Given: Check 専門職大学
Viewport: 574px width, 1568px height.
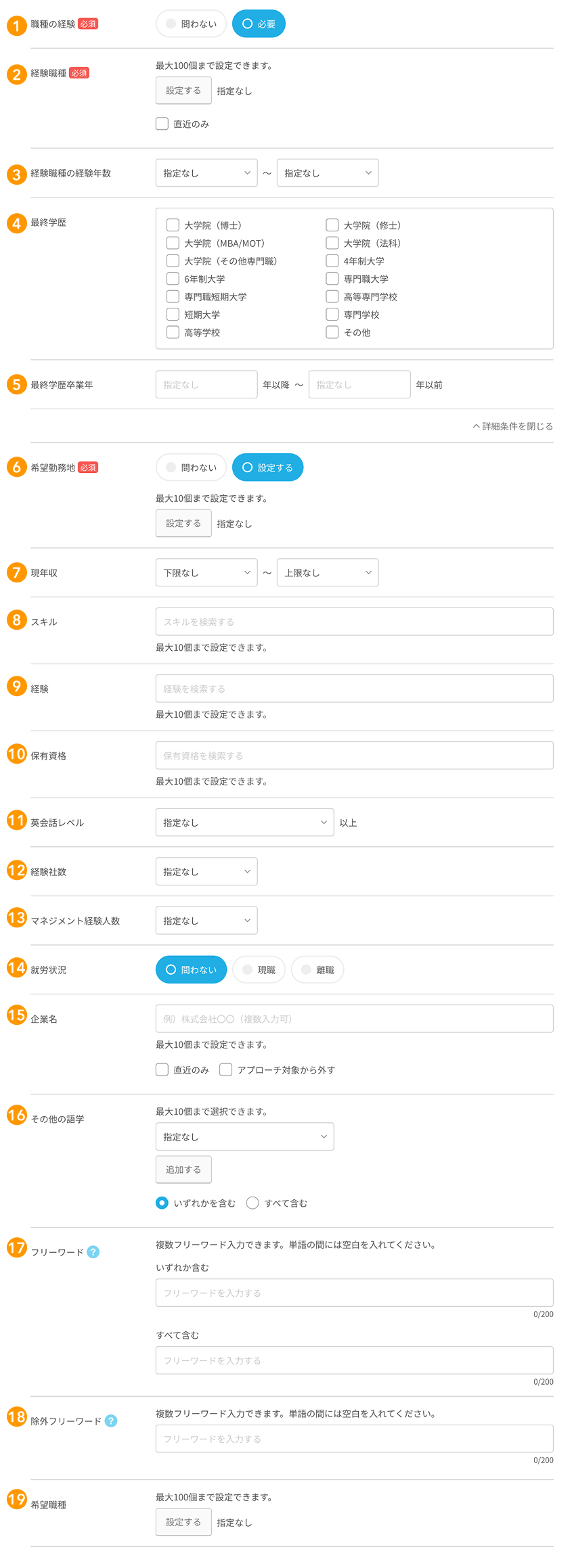Looking at the screenshot, I should coord(332,279).
